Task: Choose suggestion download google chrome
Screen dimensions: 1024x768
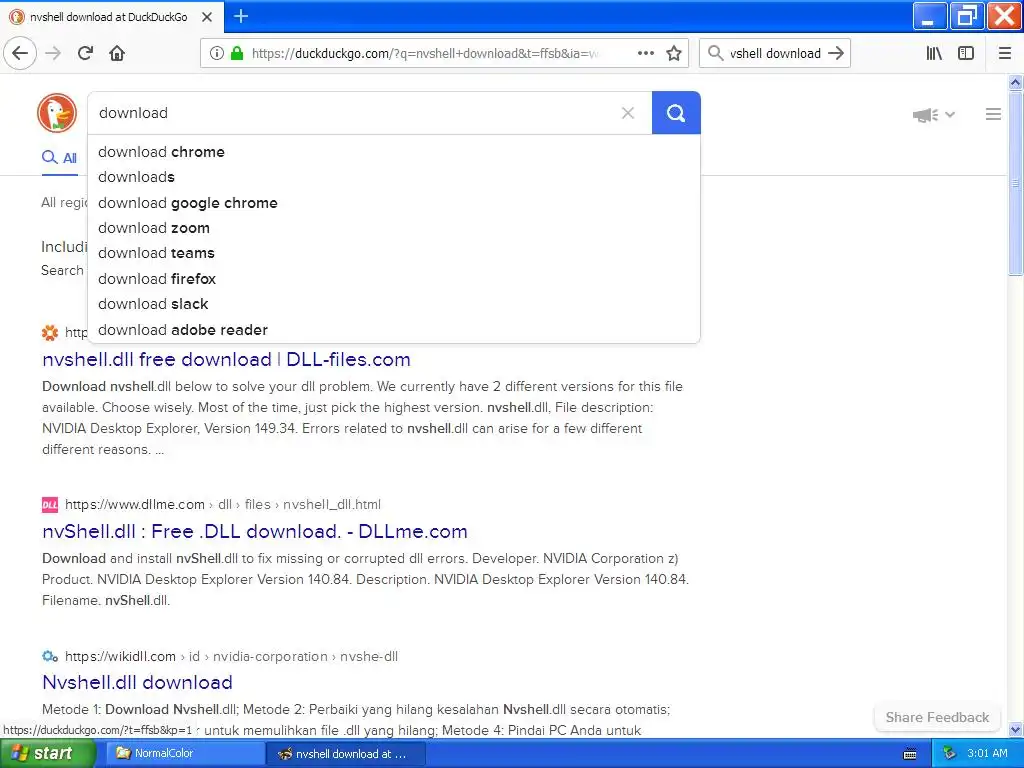Action: 394,202
